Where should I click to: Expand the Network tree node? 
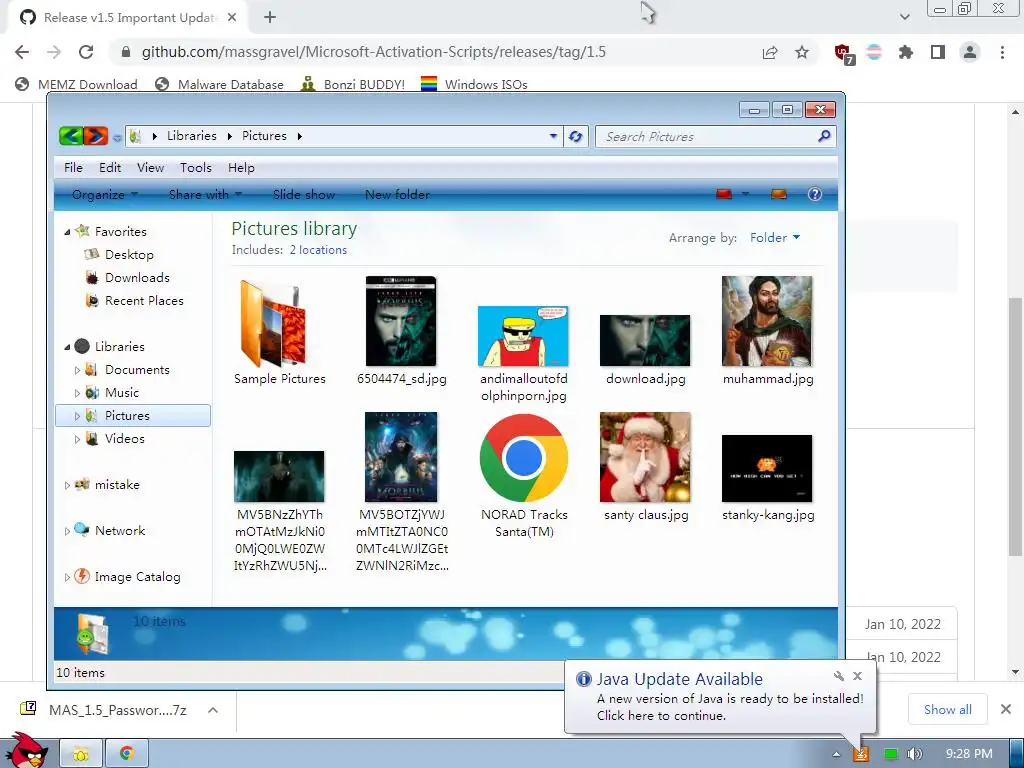click(x=67, y=531)
